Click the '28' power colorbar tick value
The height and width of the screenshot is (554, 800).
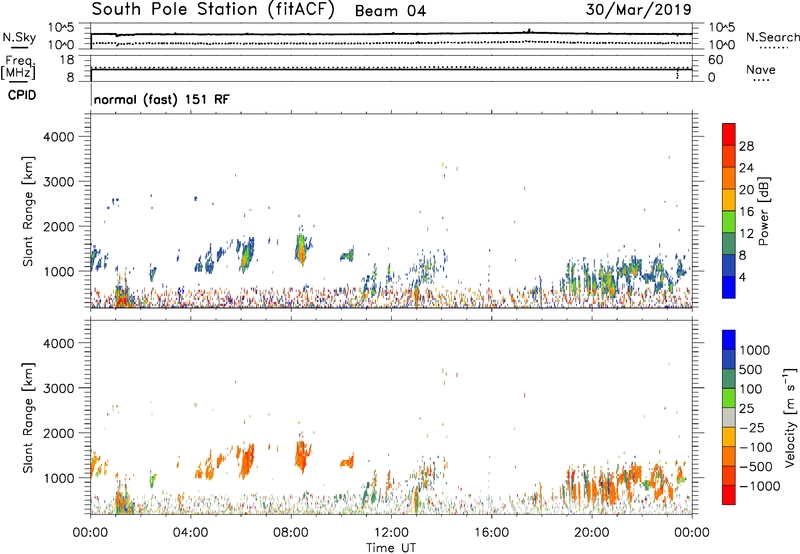point(746,146)
